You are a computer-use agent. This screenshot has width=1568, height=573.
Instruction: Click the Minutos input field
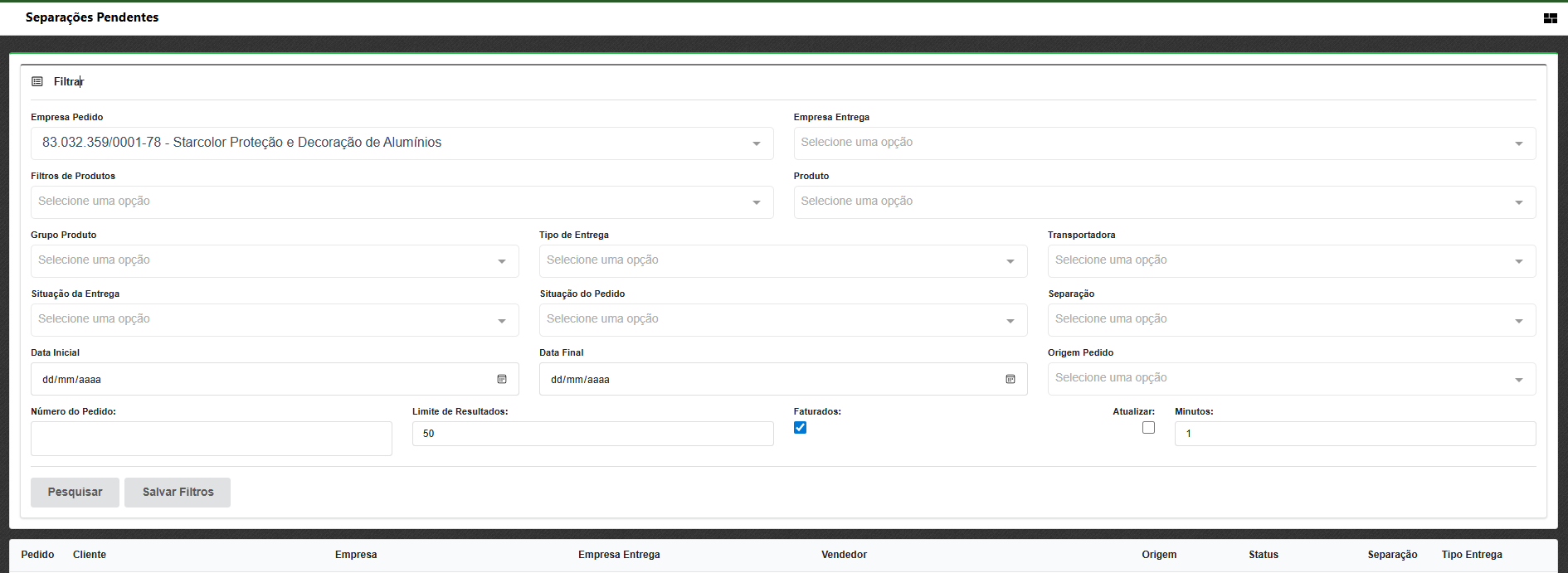point(1354,434)
